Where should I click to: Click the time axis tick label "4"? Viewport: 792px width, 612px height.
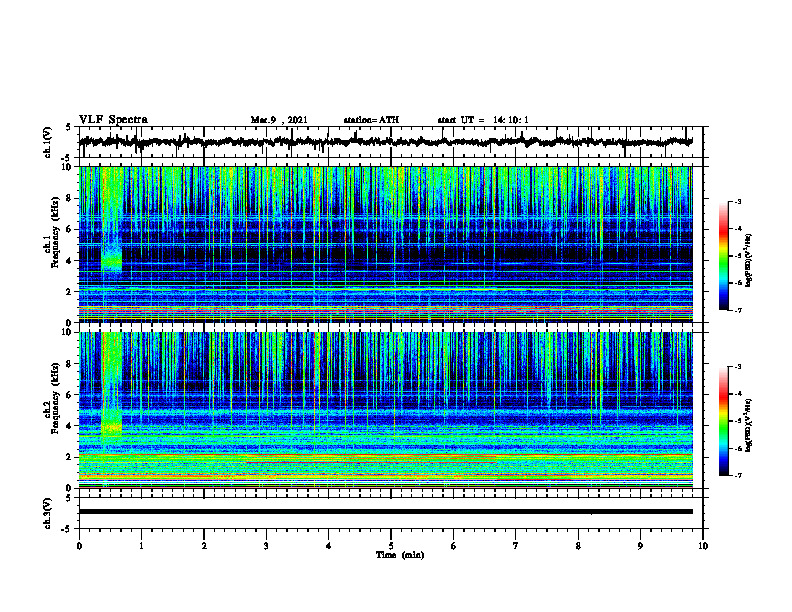click(329, 546)
